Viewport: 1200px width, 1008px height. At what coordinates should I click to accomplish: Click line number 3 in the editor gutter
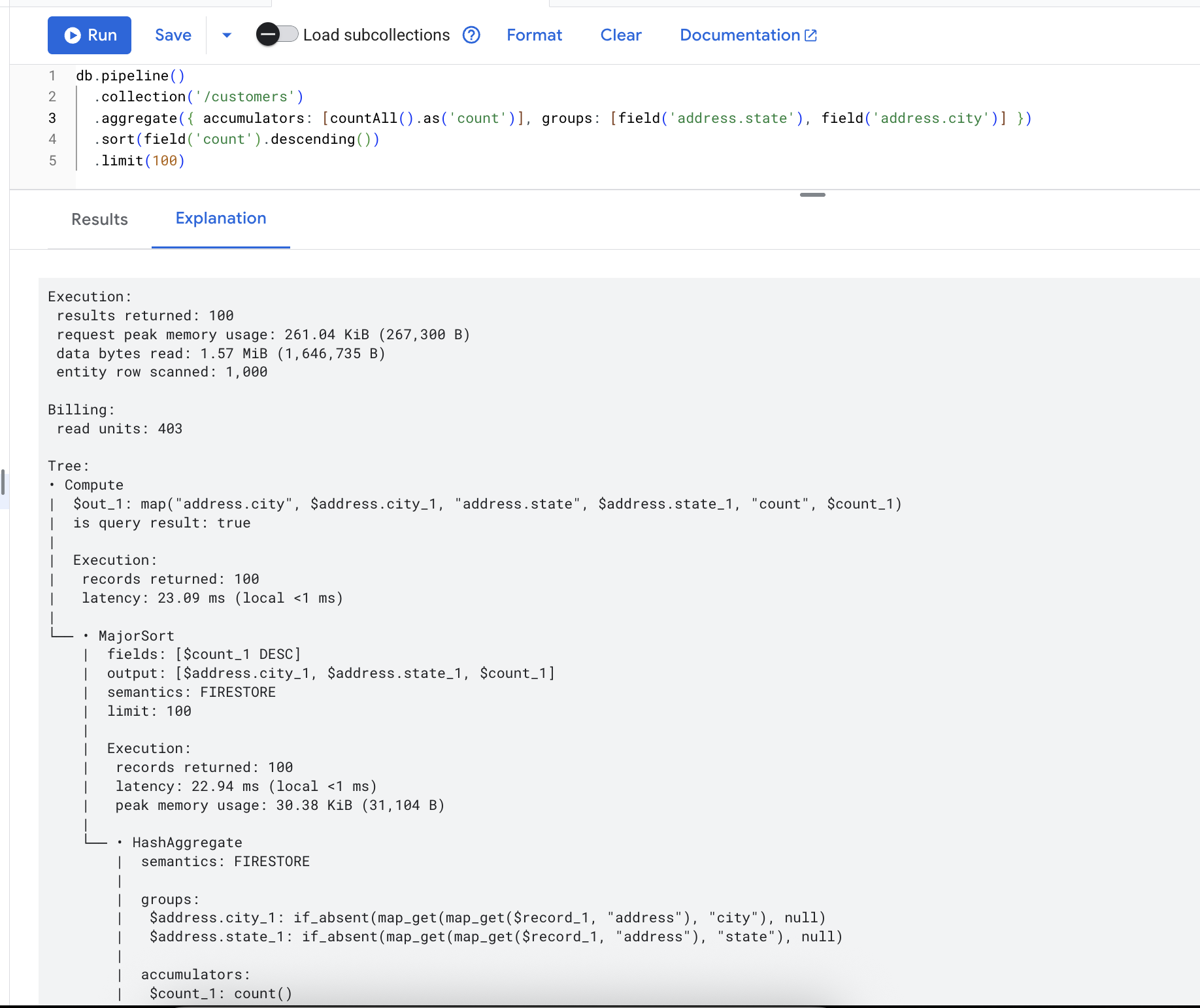pos(52,118)
